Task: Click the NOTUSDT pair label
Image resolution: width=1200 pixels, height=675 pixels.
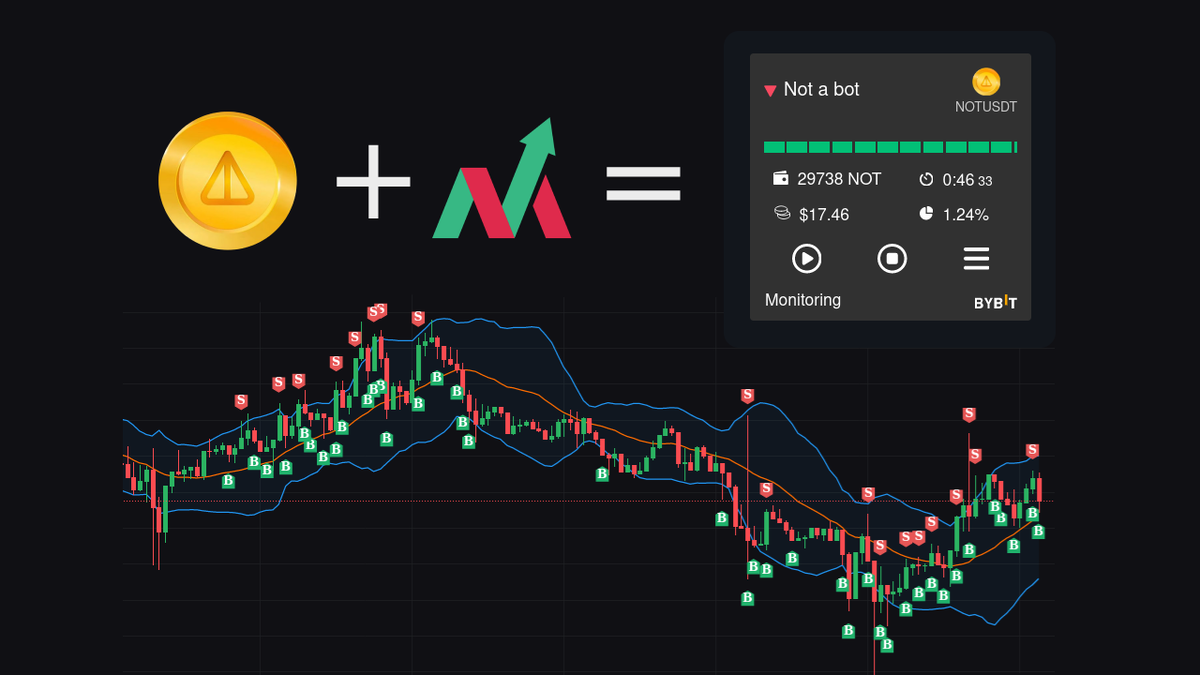Action: 985,107
